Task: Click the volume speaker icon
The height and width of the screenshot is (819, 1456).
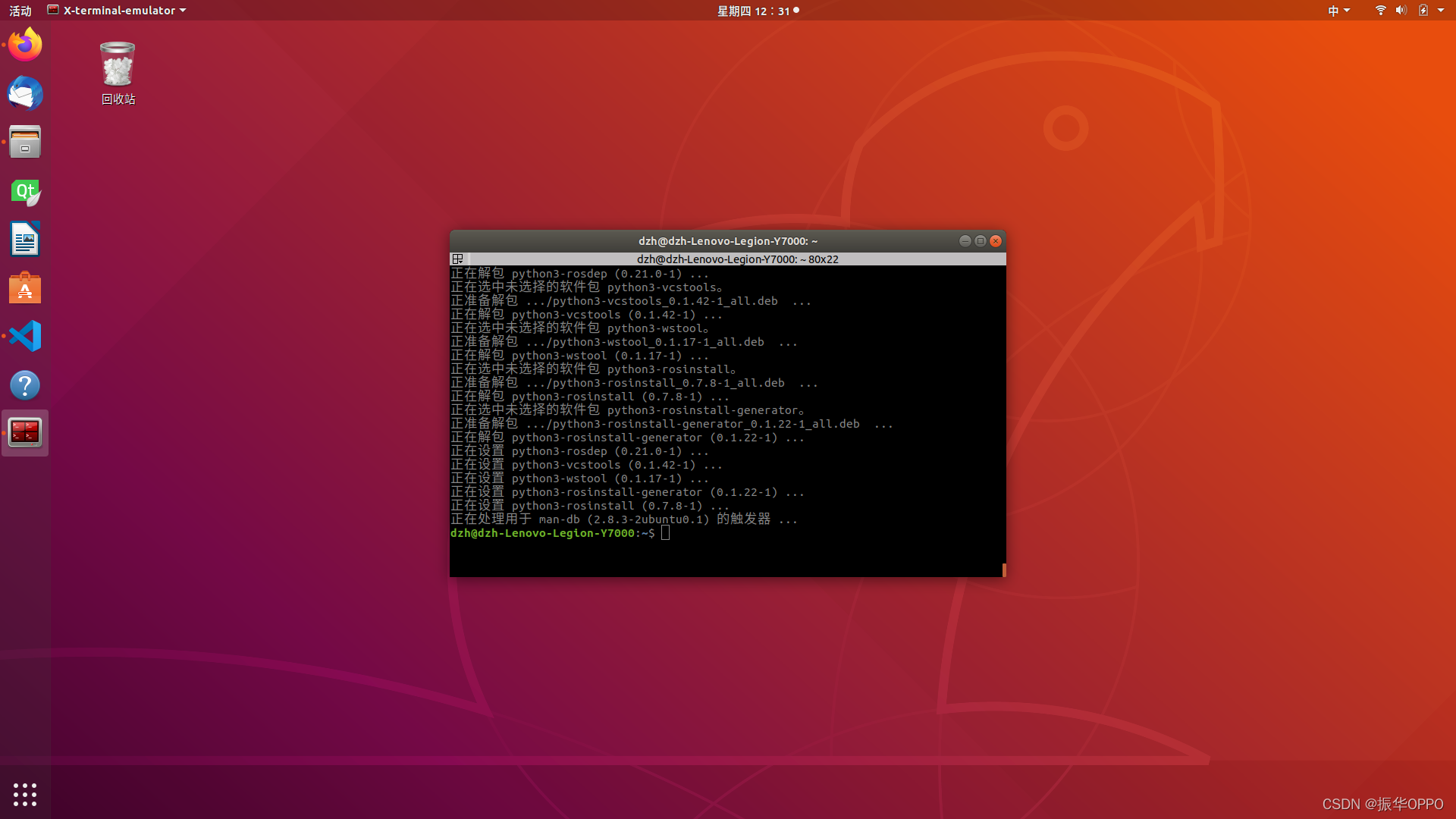Action: click(x=1401, y=11)
